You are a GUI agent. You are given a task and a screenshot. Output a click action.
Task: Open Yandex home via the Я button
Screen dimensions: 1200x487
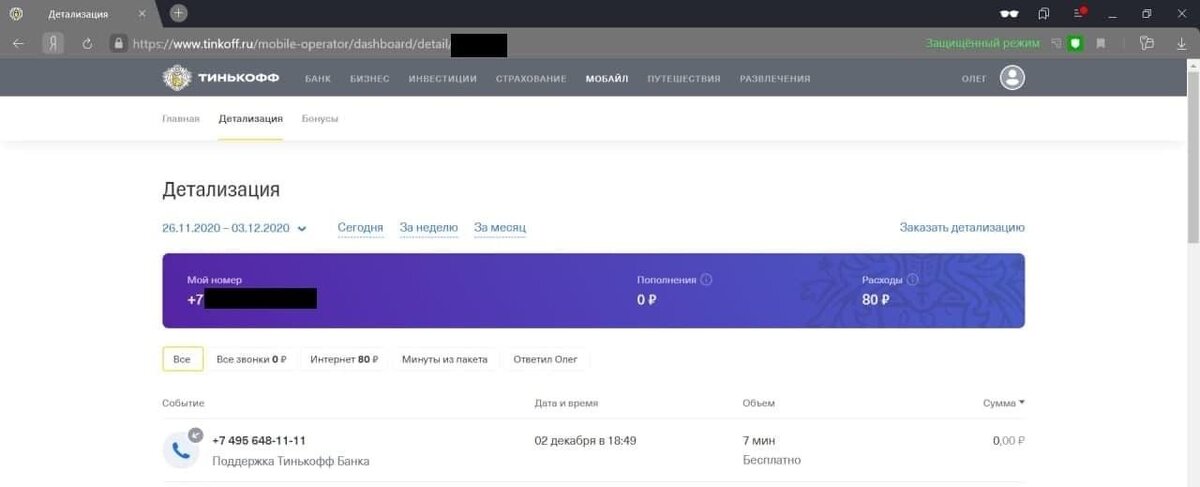click(53, 43)
